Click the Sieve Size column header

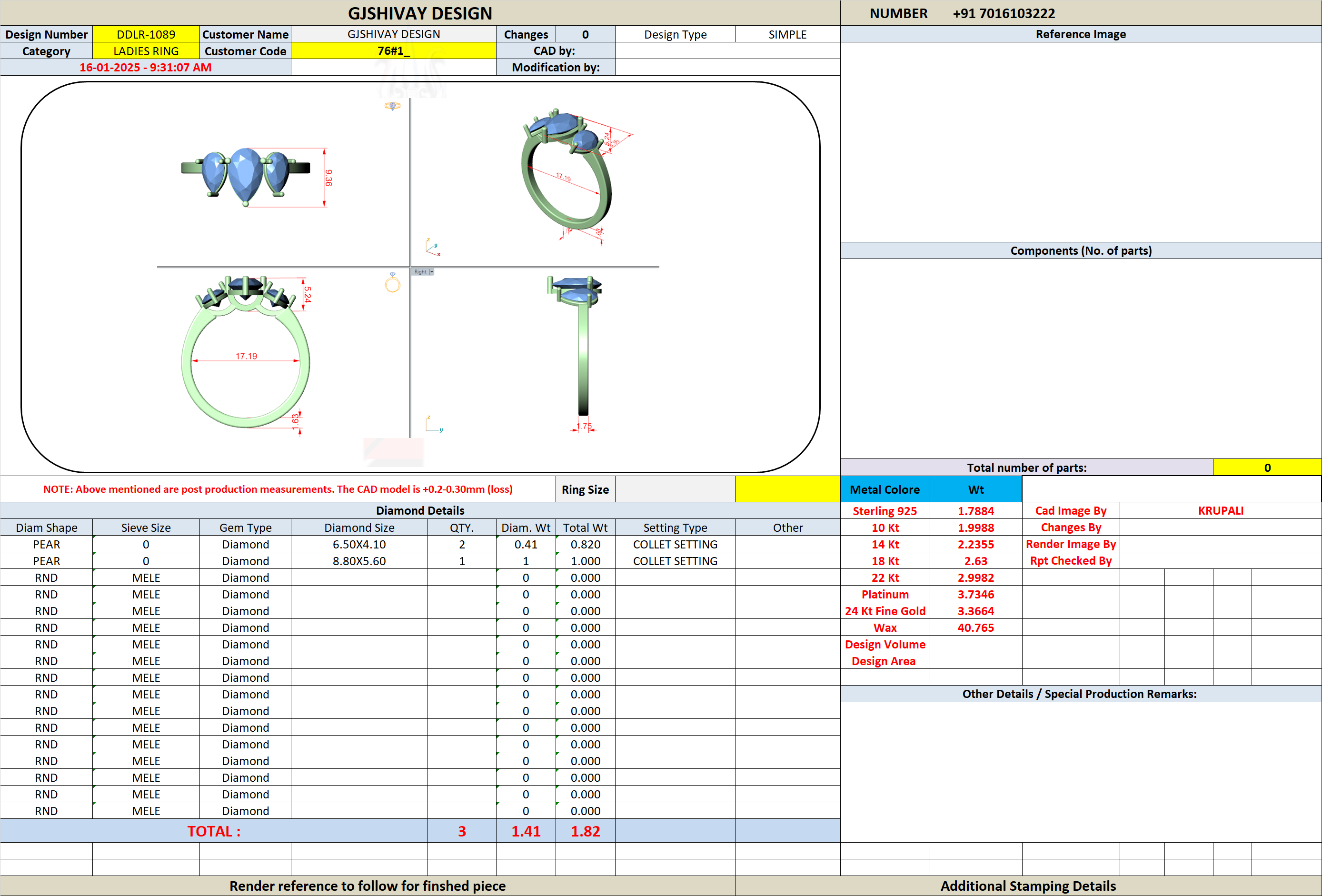click(x=146, y=528)
